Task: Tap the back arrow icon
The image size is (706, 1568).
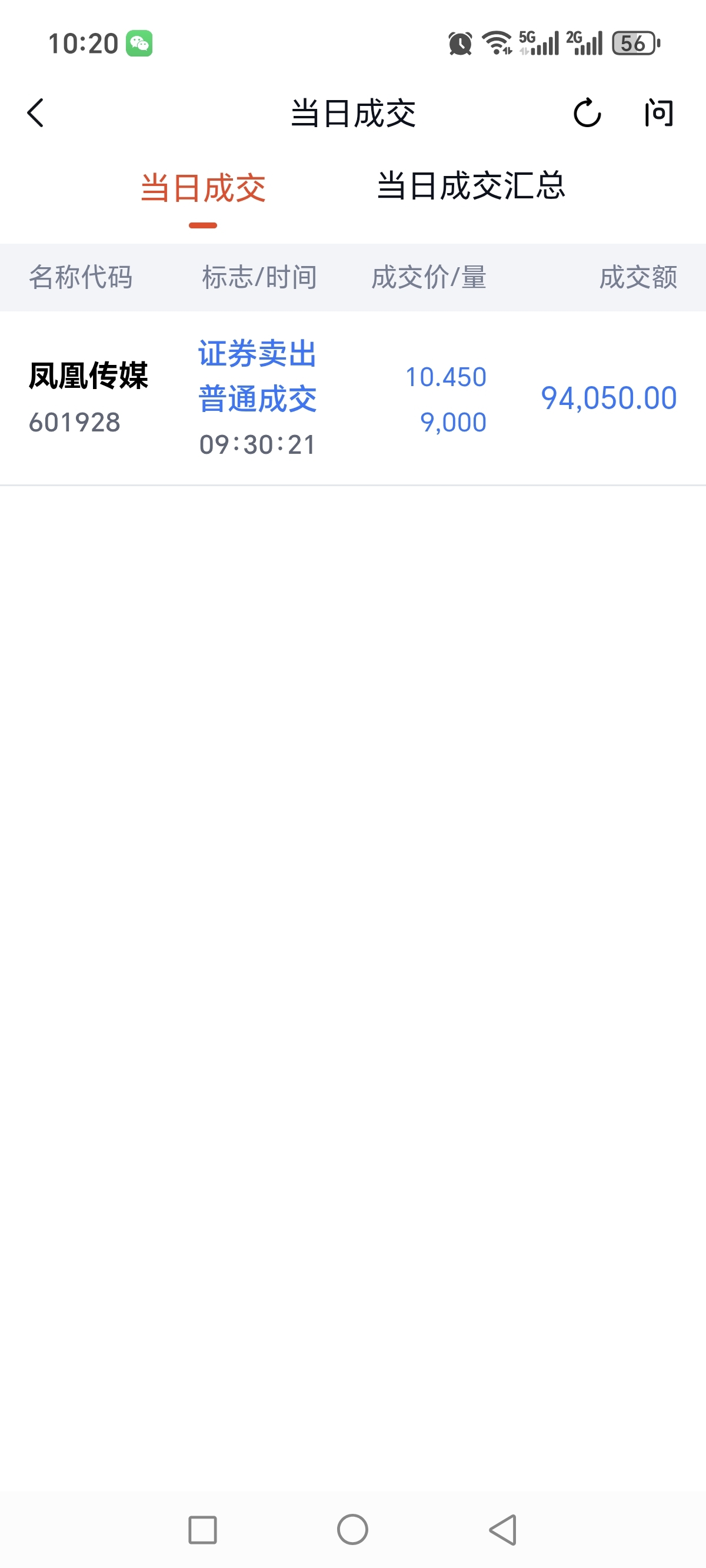Action: coord(36,113)
